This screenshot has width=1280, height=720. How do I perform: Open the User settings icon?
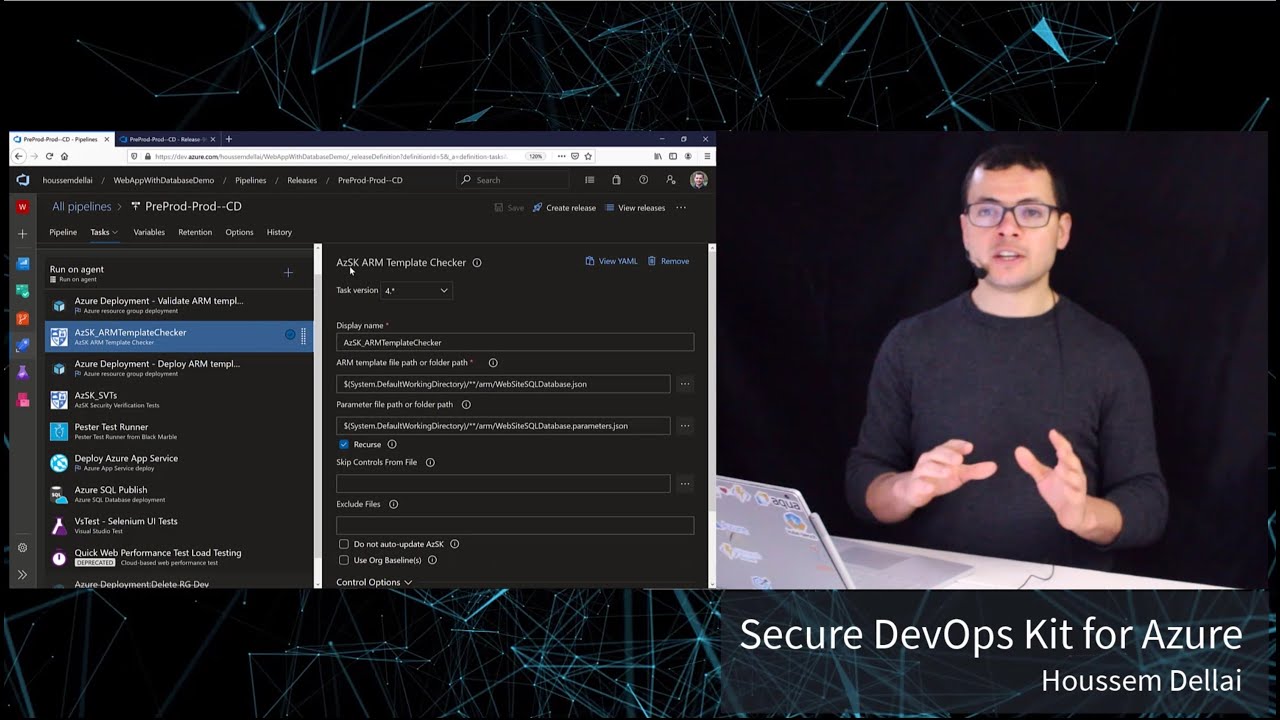671,180
